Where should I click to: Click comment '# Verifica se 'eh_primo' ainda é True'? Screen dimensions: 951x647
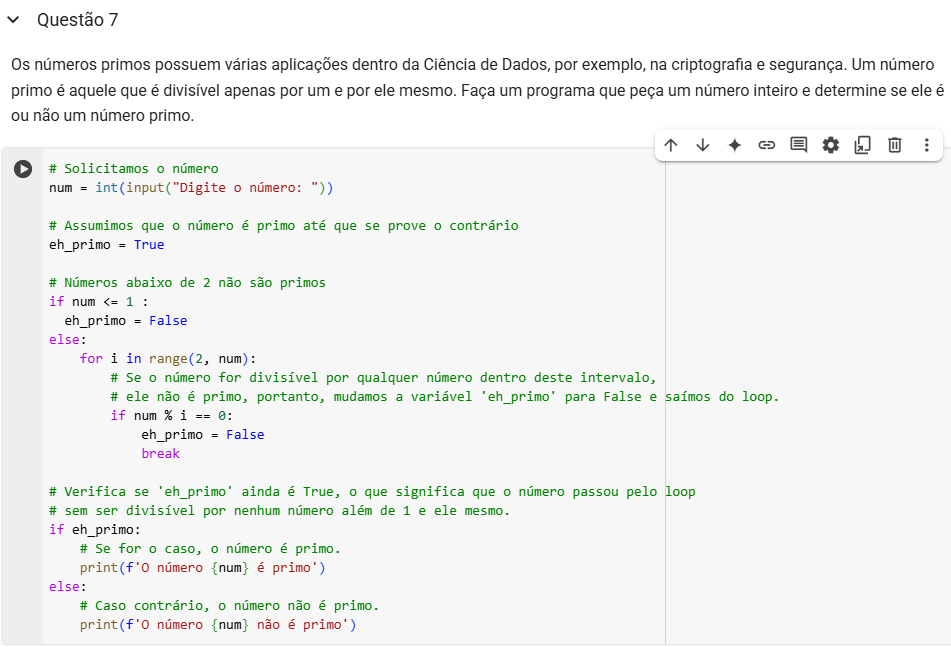[x=372, y=492]
